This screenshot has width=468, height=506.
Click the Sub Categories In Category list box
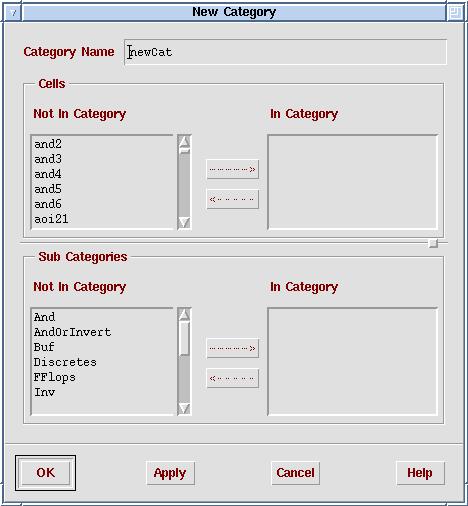tap(353, 362)
